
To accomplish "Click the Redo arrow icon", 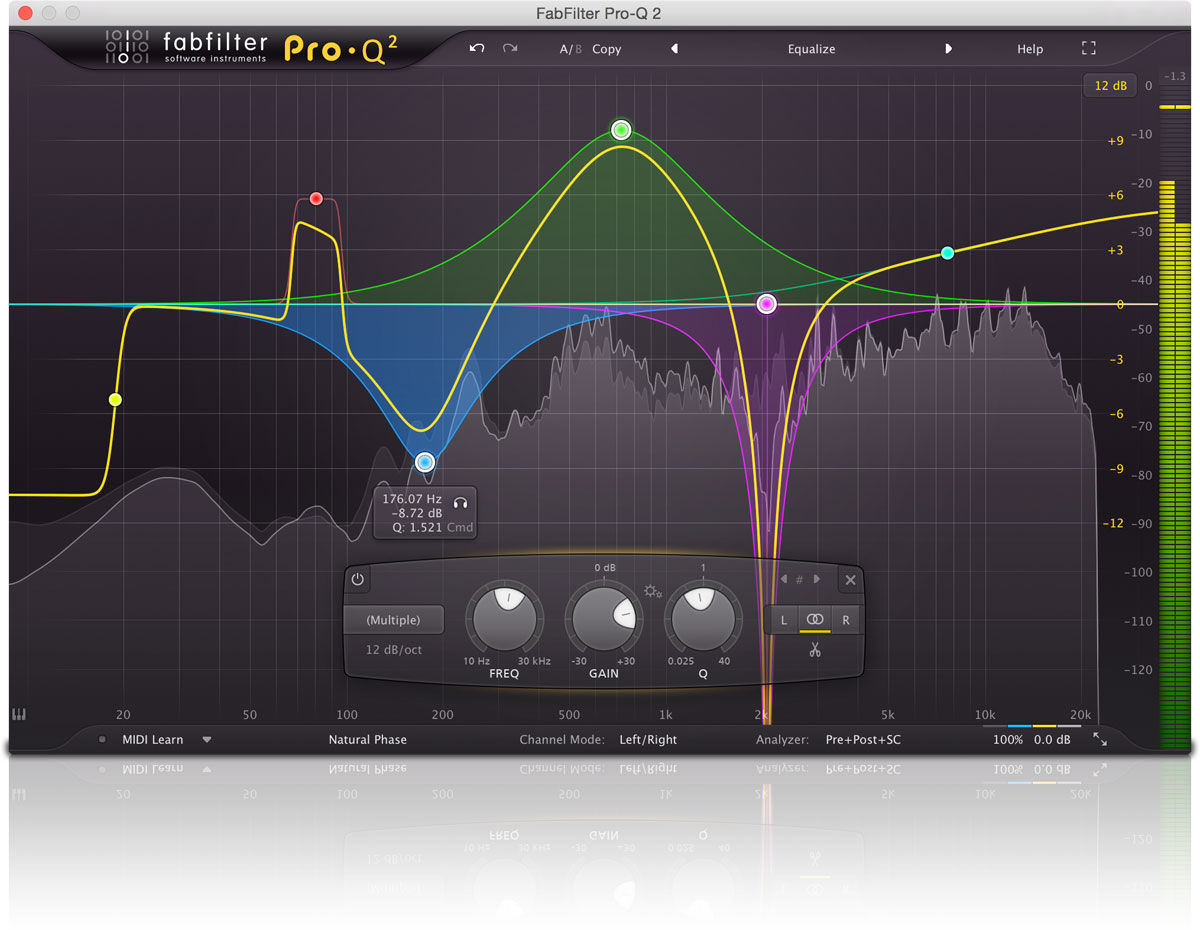I will click(x=510, y=48).
